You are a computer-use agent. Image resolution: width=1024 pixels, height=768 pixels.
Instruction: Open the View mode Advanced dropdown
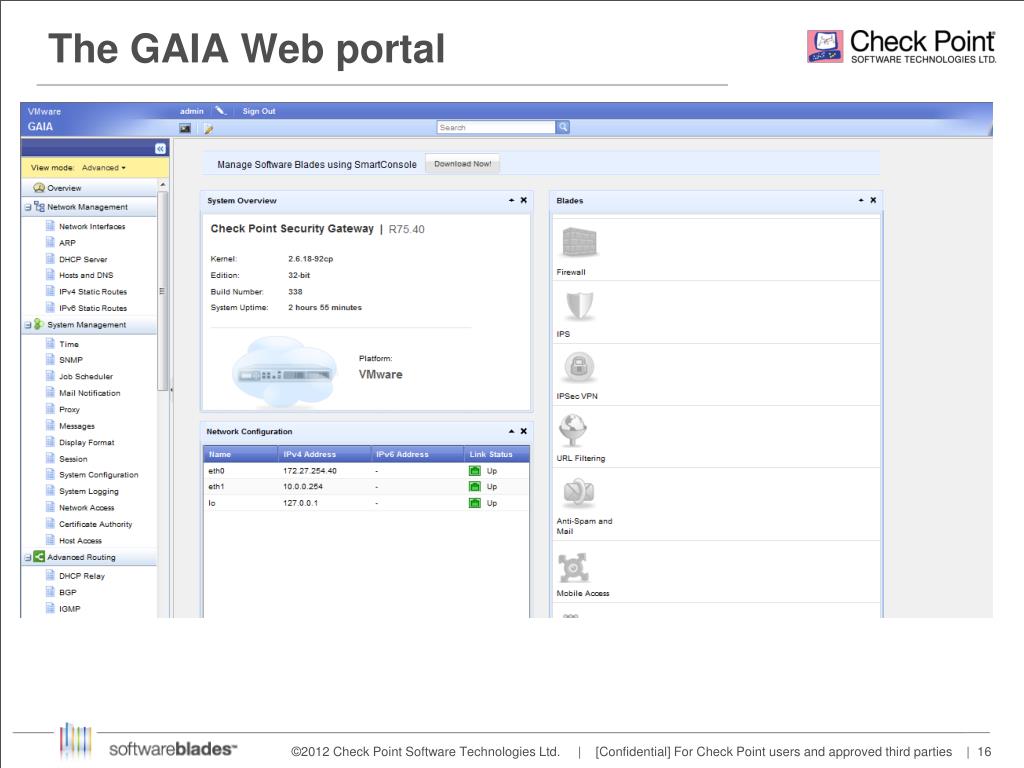104,168
